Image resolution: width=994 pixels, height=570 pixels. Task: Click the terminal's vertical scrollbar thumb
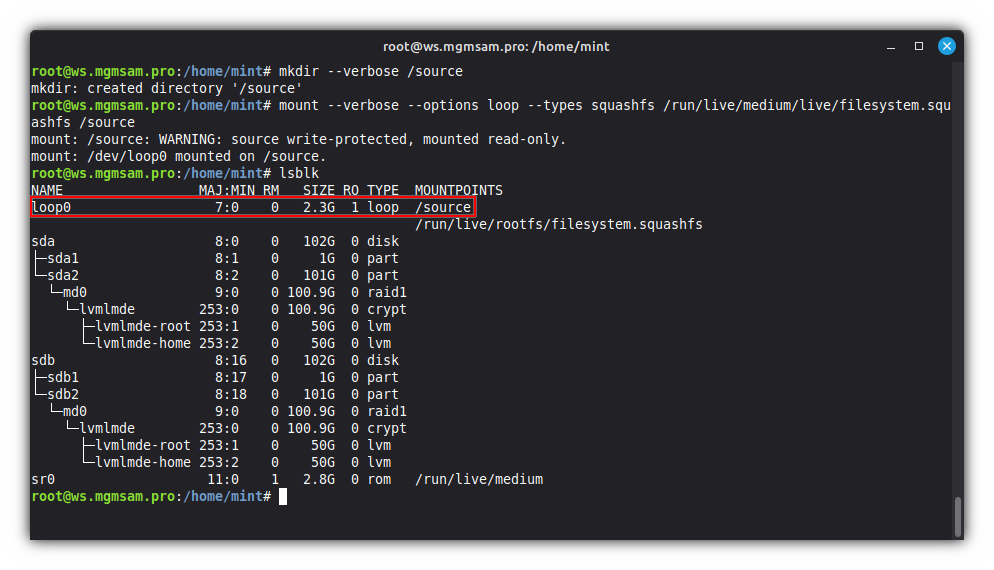click(x=958, y=516)
